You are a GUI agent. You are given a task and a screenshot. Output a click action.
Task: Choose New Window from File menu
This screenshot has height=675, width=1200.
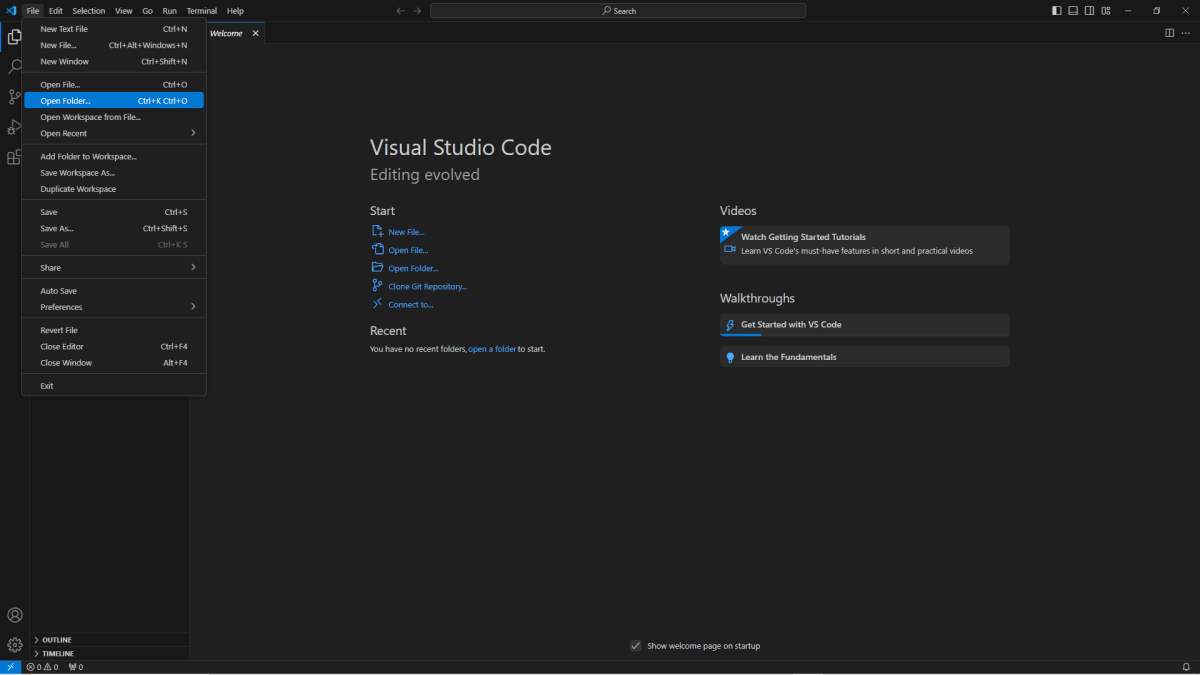pos(114,62)
